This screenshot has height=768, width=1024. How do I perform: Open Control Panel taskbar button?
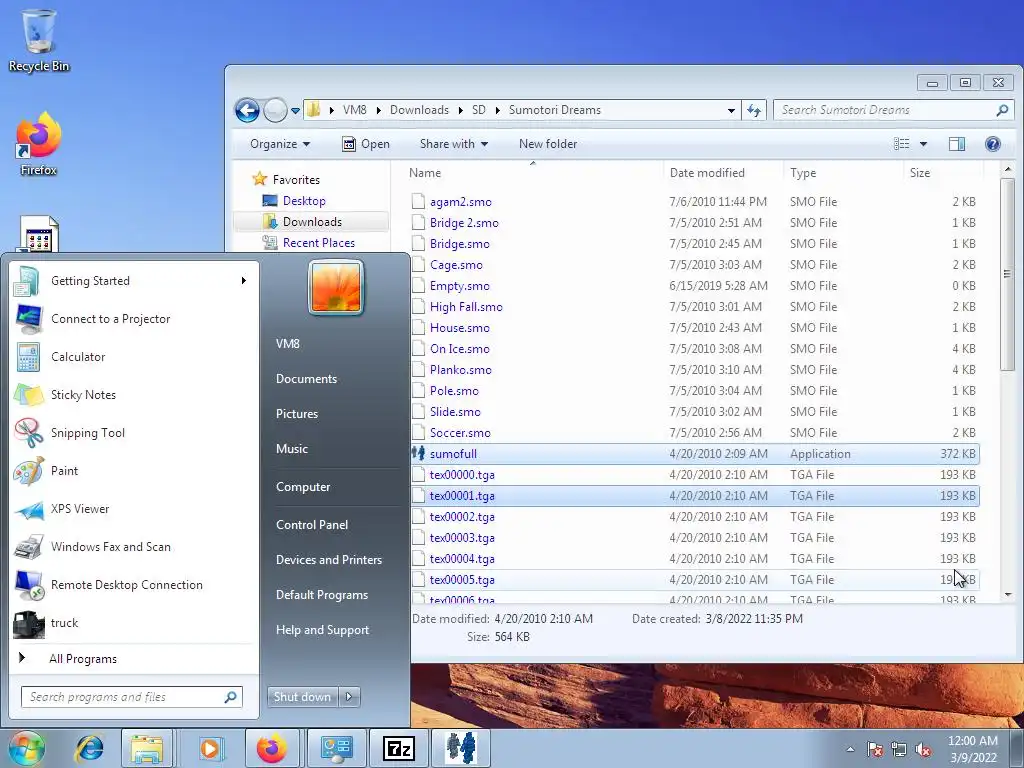(335, 748)
